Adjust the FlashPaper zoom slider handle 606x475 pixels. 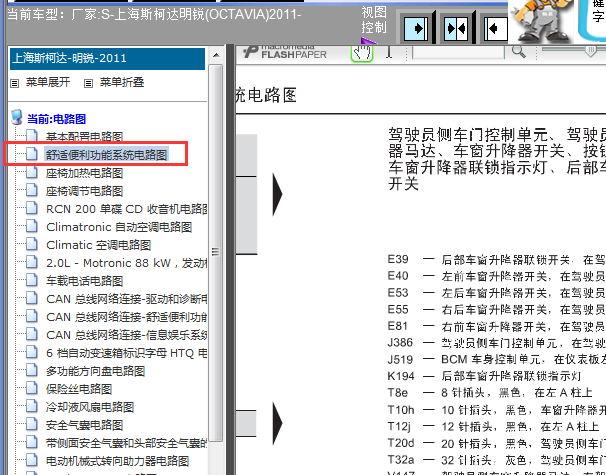pos(591,51)
